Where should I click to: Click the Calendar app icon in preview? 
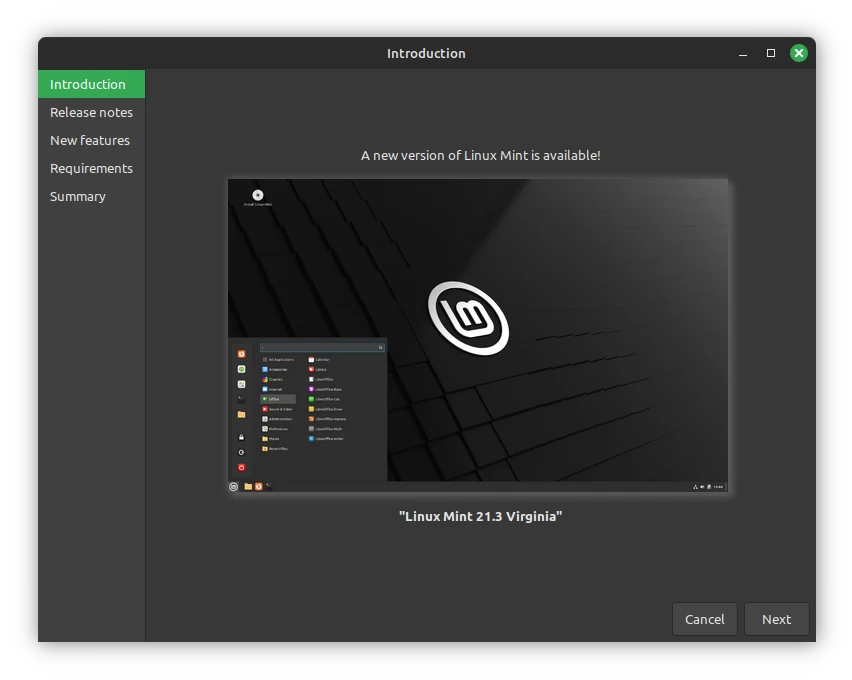(x=312, y=359)
